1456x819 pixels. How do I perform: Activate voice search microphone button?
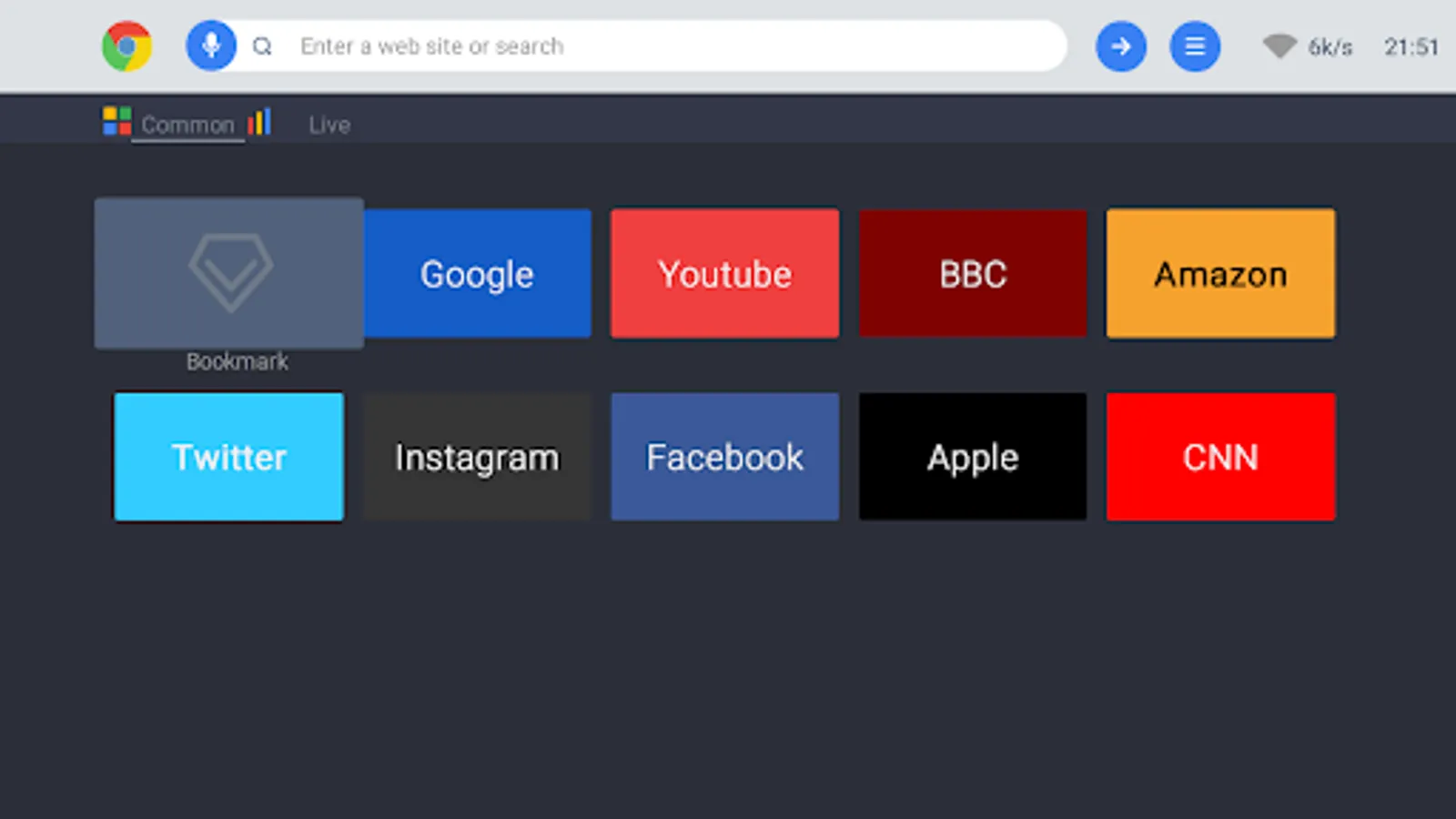211,45
